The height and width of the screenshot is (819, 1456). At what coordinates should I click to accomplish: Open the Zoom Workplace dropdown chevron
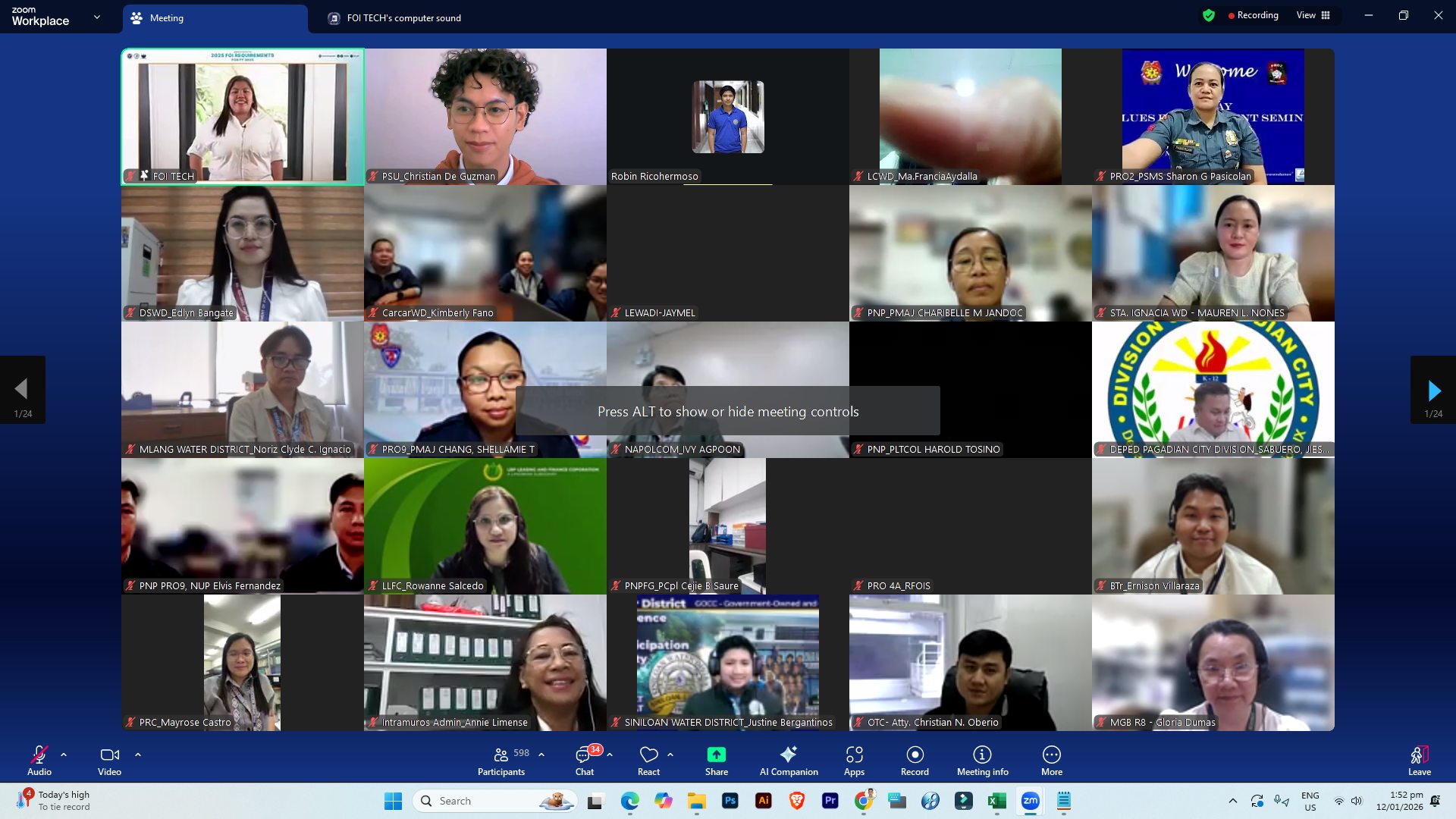(97, 17)
